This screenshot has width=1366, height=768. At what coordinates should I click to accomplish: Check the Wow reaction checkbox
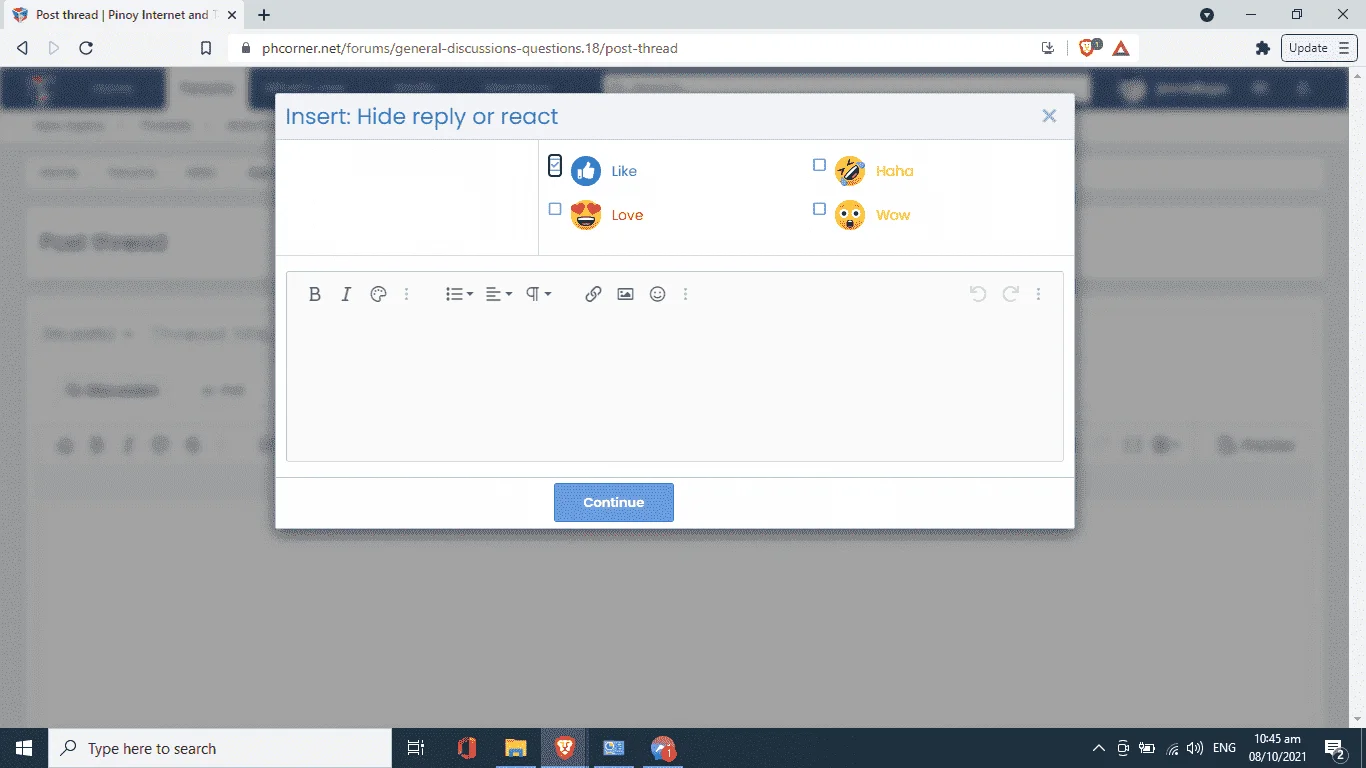tap(819, 209)
